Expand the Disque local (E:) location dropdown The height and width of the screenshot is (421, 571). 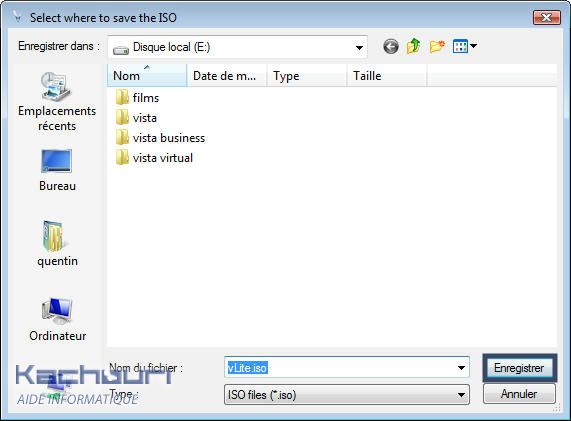tap(359, 47)
